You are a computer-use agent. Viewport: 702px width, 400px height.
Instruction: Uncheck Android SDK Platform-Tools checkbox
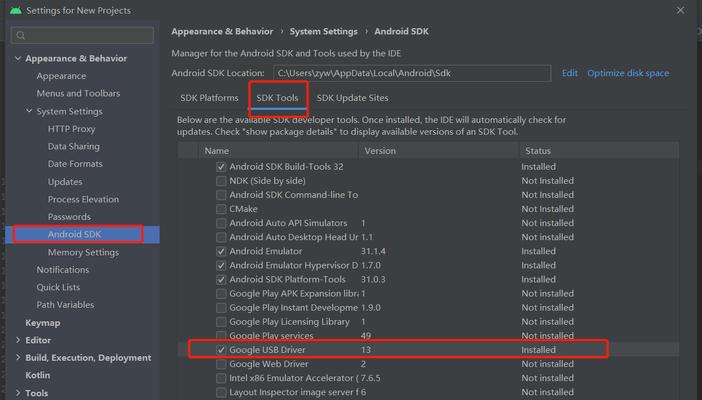(221, 280)
